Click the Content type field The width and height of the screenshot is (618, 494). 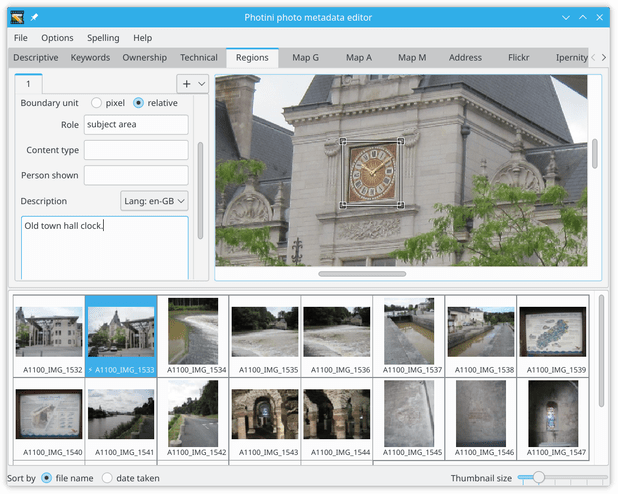click(x=136, y=150)
